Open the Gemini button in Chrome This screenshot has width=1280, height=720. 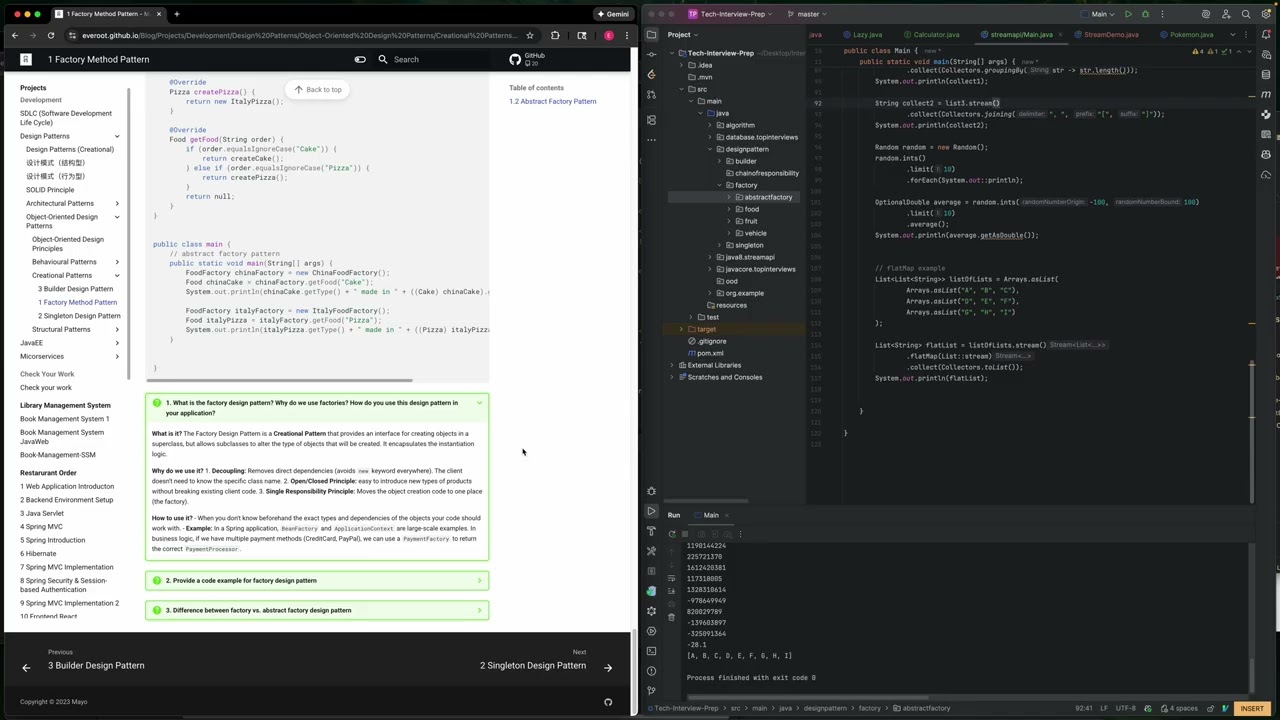pyautogui.click(x=612, y=14)
